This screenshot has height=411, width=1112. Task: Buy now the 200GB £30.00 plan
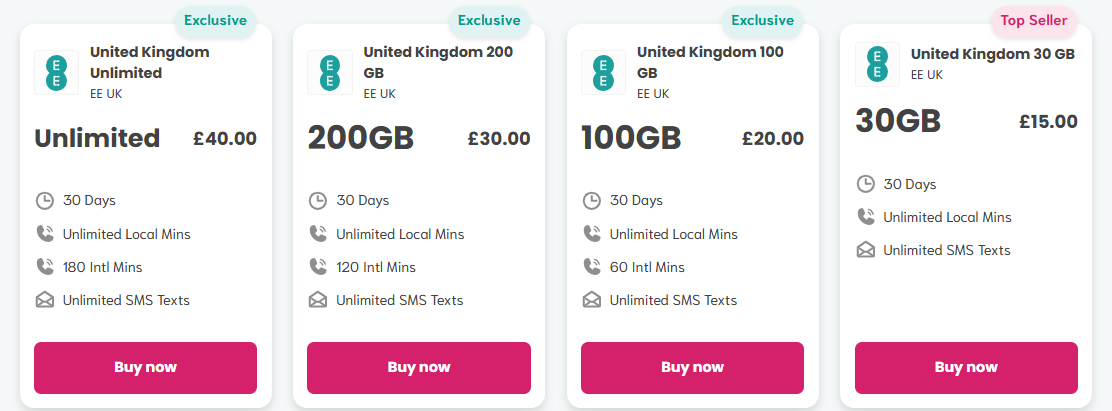[419, 368]
